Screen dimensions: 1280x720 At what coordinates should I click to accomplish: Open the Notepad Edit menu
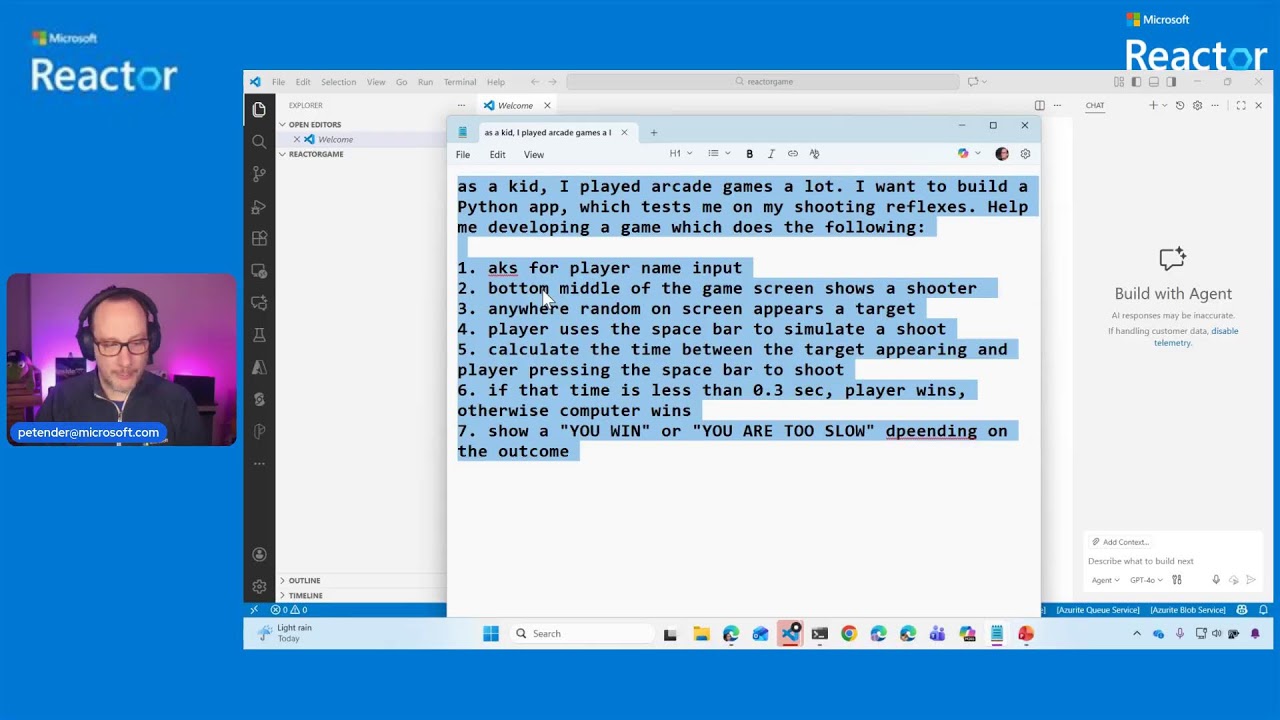coord(497,155)
